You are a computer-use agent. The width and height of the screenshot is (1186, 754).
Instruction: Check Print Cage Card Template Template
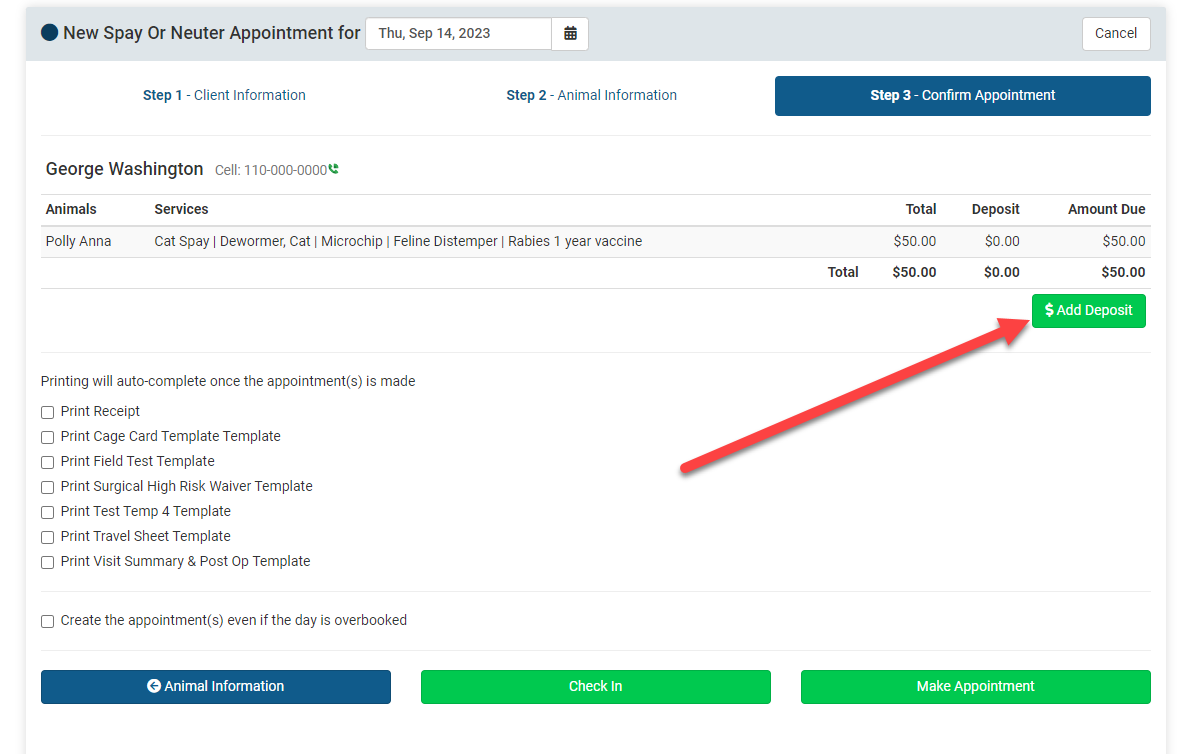pos(47,437)
